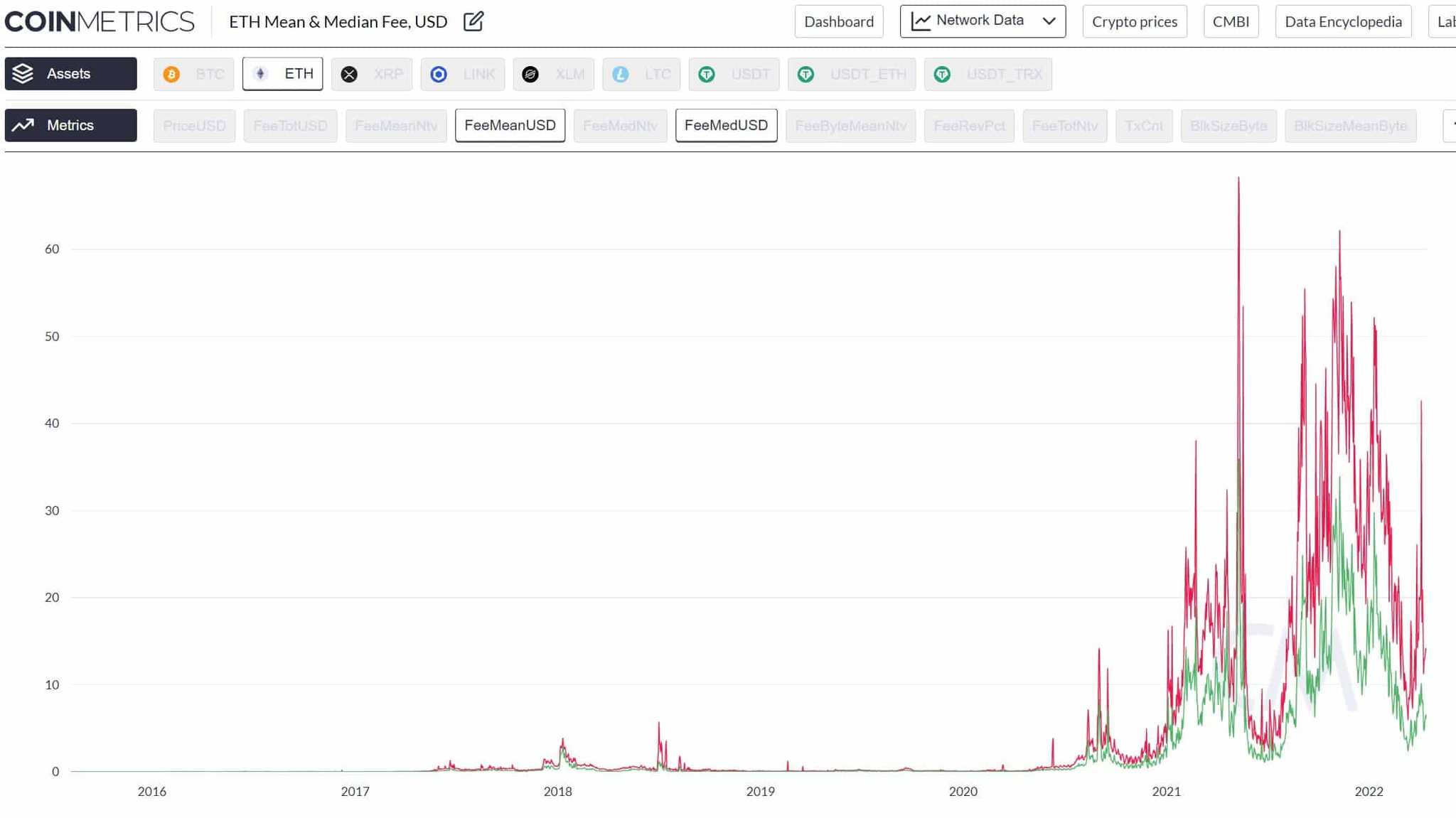Select the Bitcoin icon in the BTC pill
1456x818 pixels.
171,74
